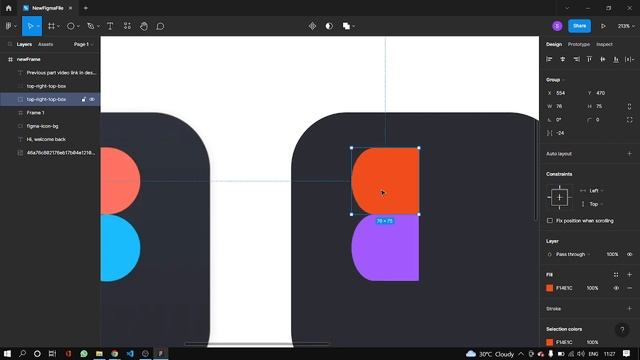The height and width of the screenshot is (360, 640).
Task: Select the Ellipse shape tool
Action: point(71,26)
